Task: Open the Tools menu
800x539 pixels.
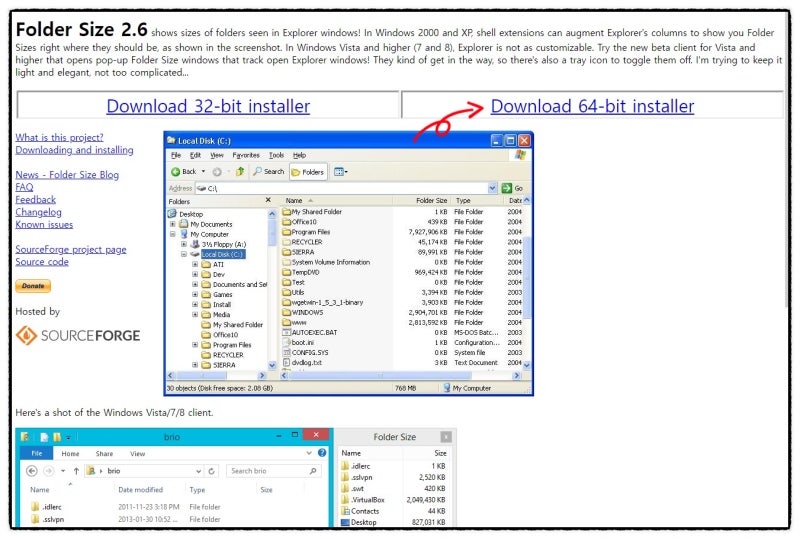Action: [x=277, y=155]
